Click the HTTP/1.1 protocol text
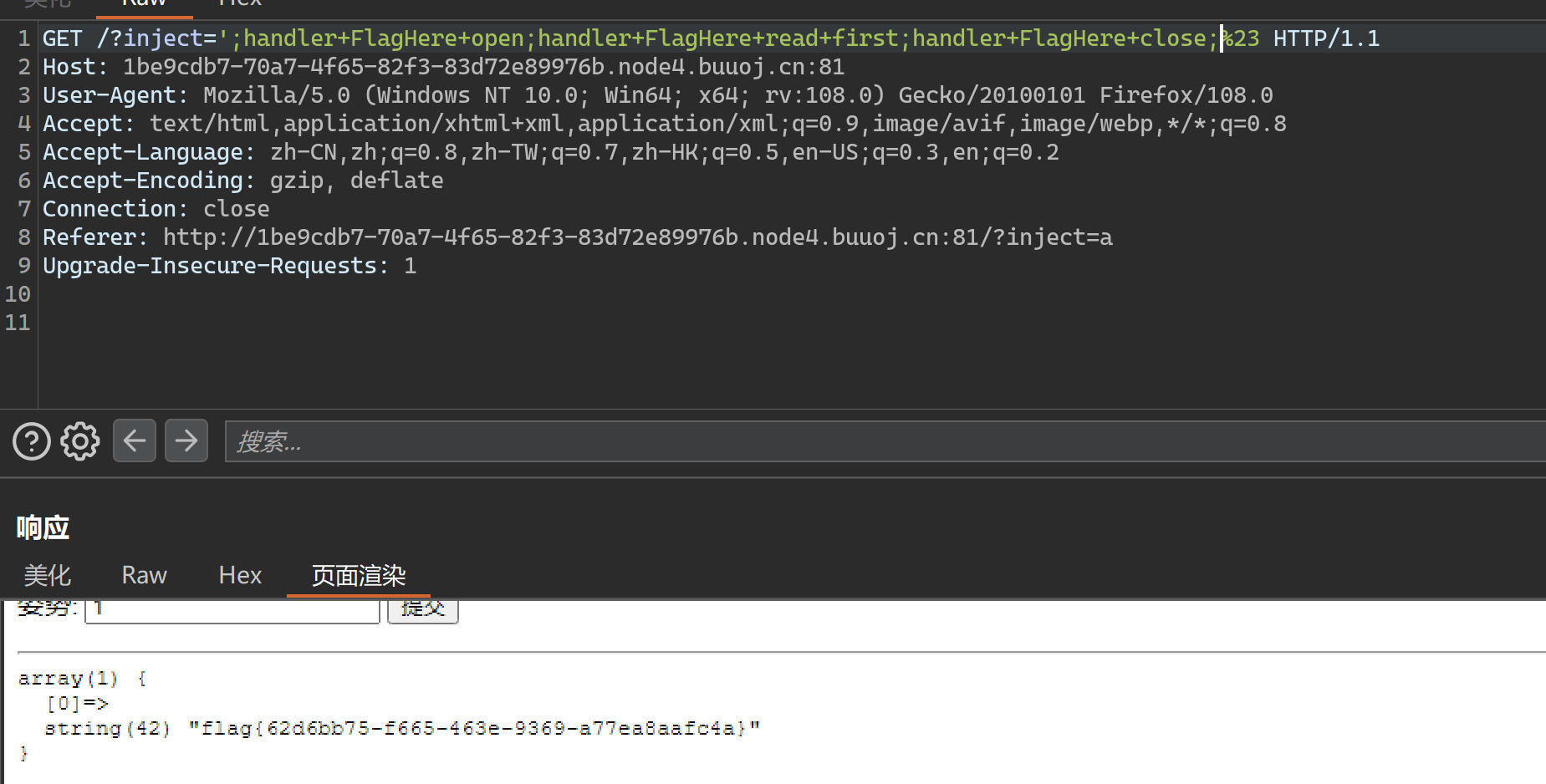The image size is (1546, 784). coord(1326,38)
